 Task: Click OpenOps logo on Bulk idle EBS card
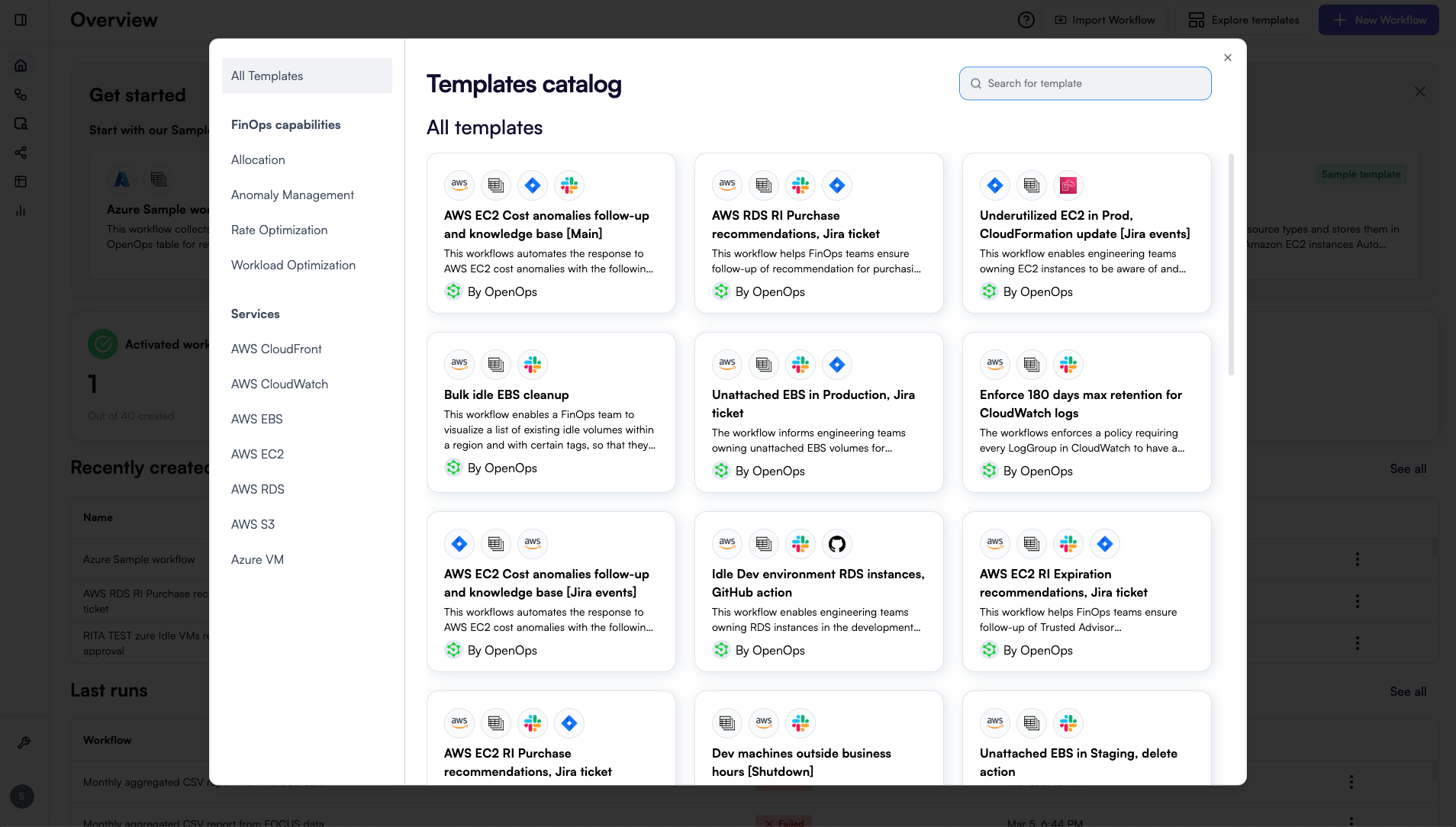point(453,468)
